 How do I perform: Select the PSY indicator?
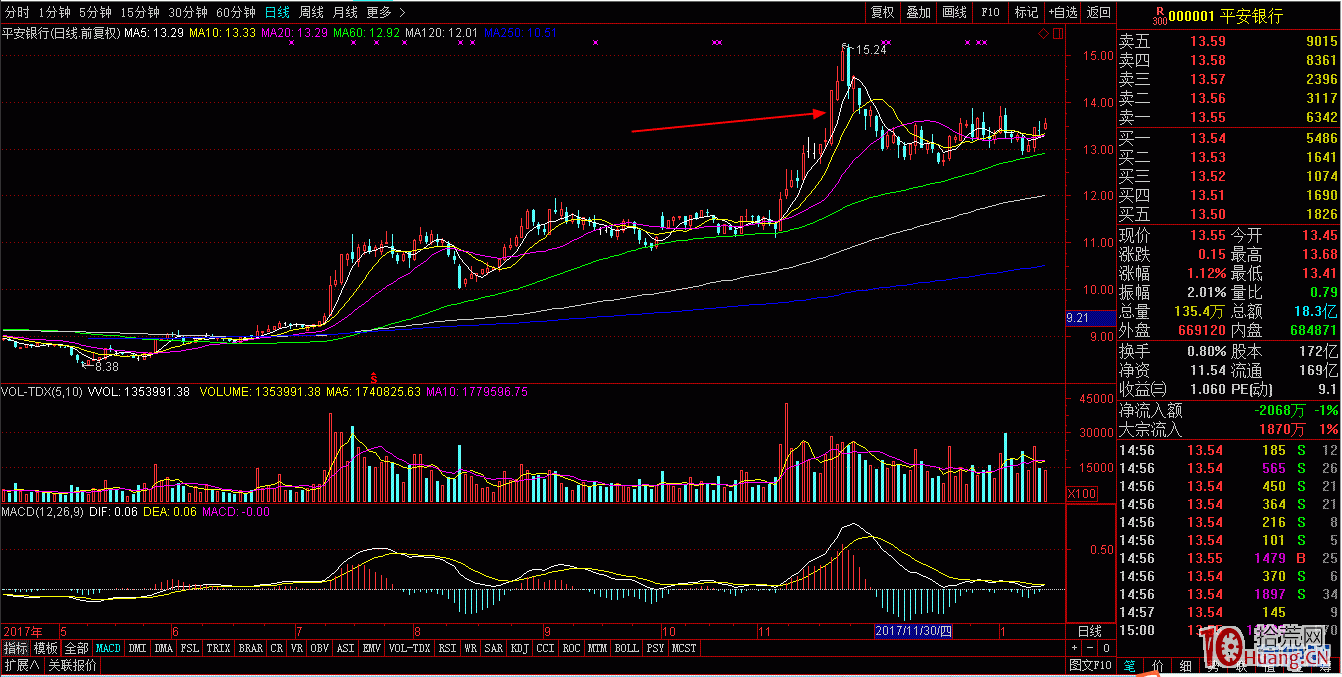(655, 648)
